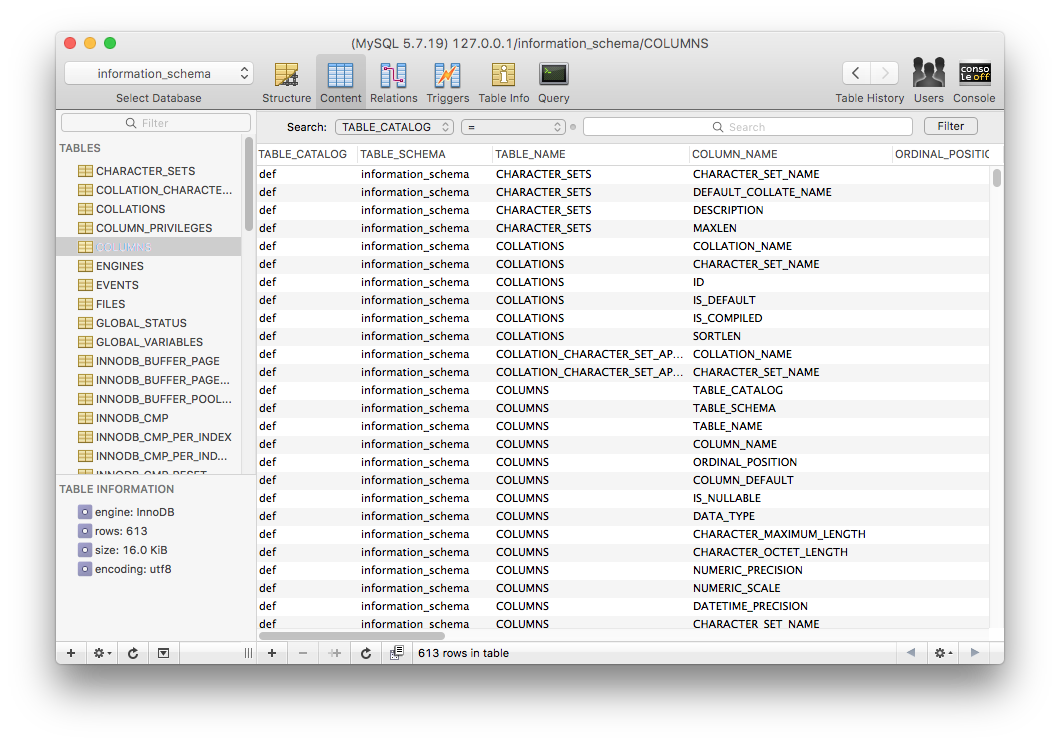Open the pagination settings gear menu
The width and height of the screenshot is (1060, 744).
tap(942, 653)
